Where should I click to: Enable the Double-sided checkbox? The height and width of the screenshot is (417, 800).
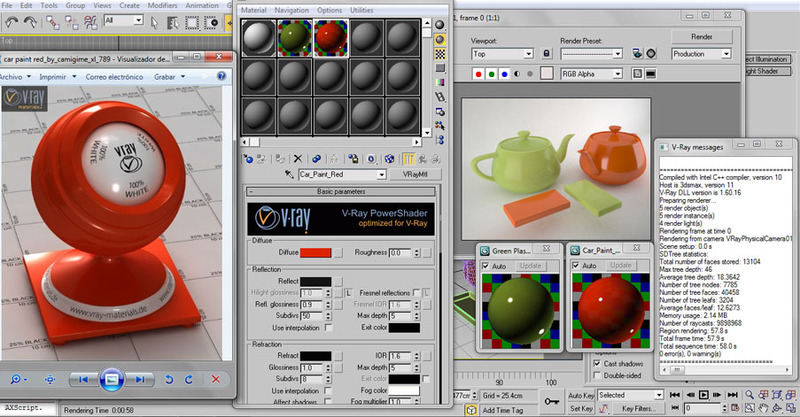[x=597, y=376]
